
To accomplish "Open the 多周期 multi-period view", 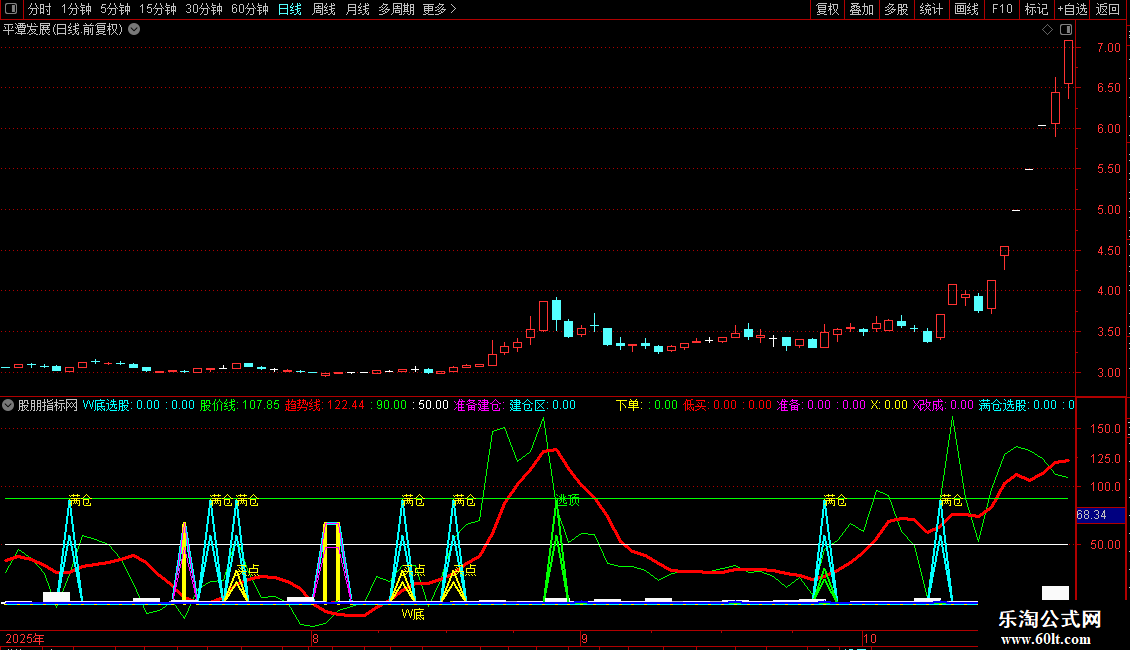I will [x=396, y=9].
